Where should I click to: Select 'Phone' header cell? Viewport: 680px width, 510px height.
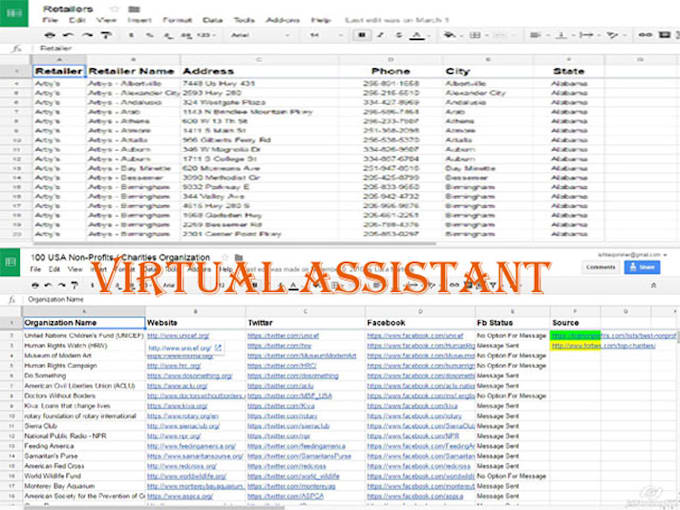(x=390, y=71)
